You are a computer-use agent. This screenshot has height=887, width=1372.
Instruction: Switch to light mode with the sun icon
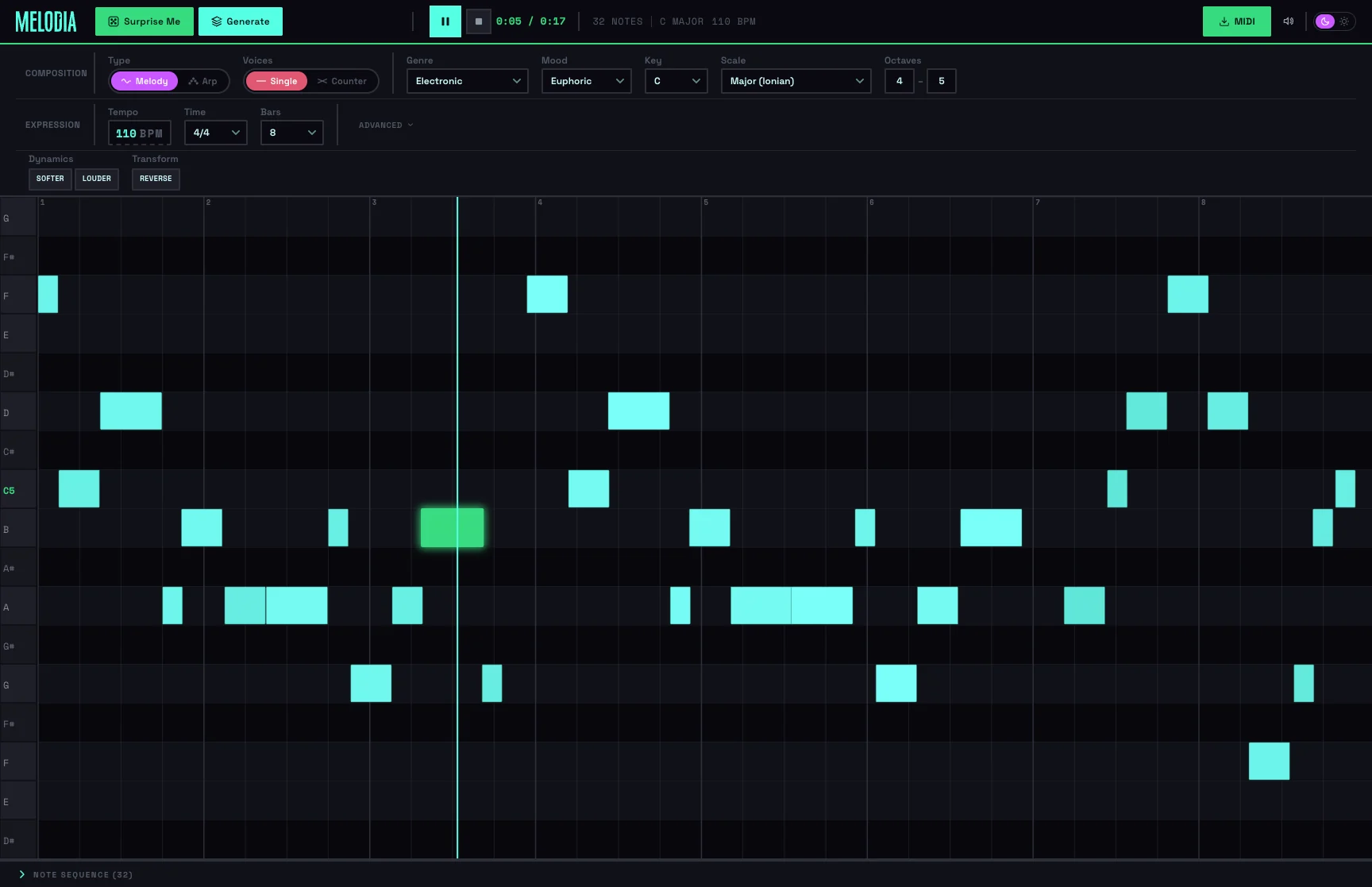tap(1344, 21)
